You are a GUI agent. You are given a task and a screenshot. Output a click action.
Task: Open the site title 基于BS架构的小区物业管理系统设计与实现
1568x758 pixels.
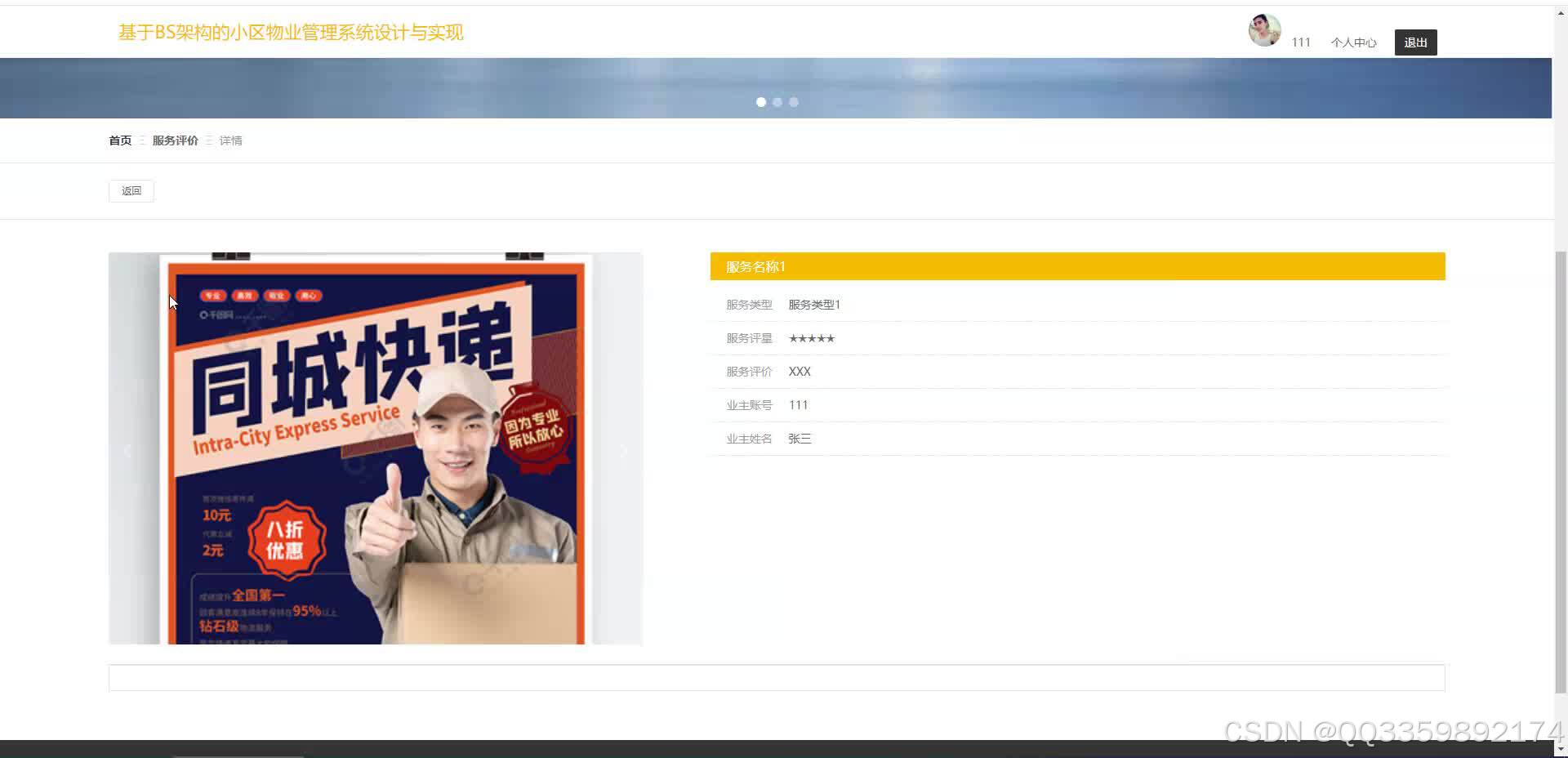(x=291, y=33)
